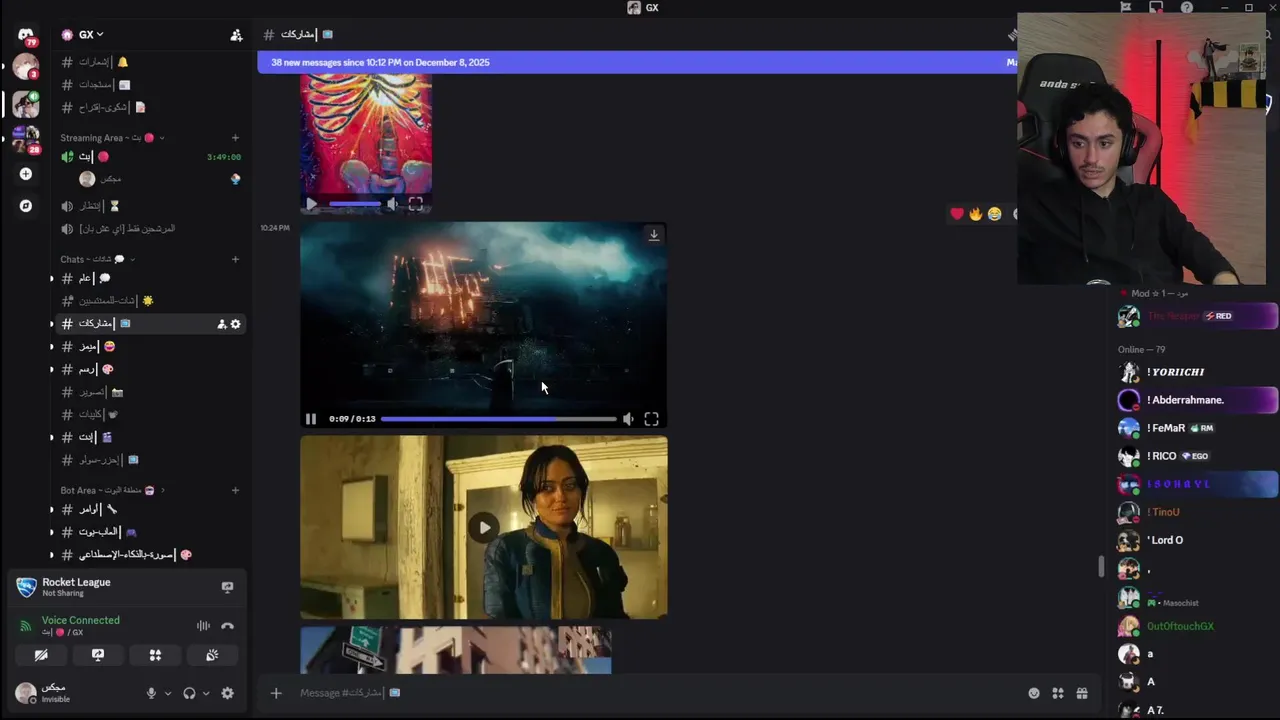The image size is (1280, 720).
Task: Click create invite icon on مشاركات channel row
Action: 222,324
